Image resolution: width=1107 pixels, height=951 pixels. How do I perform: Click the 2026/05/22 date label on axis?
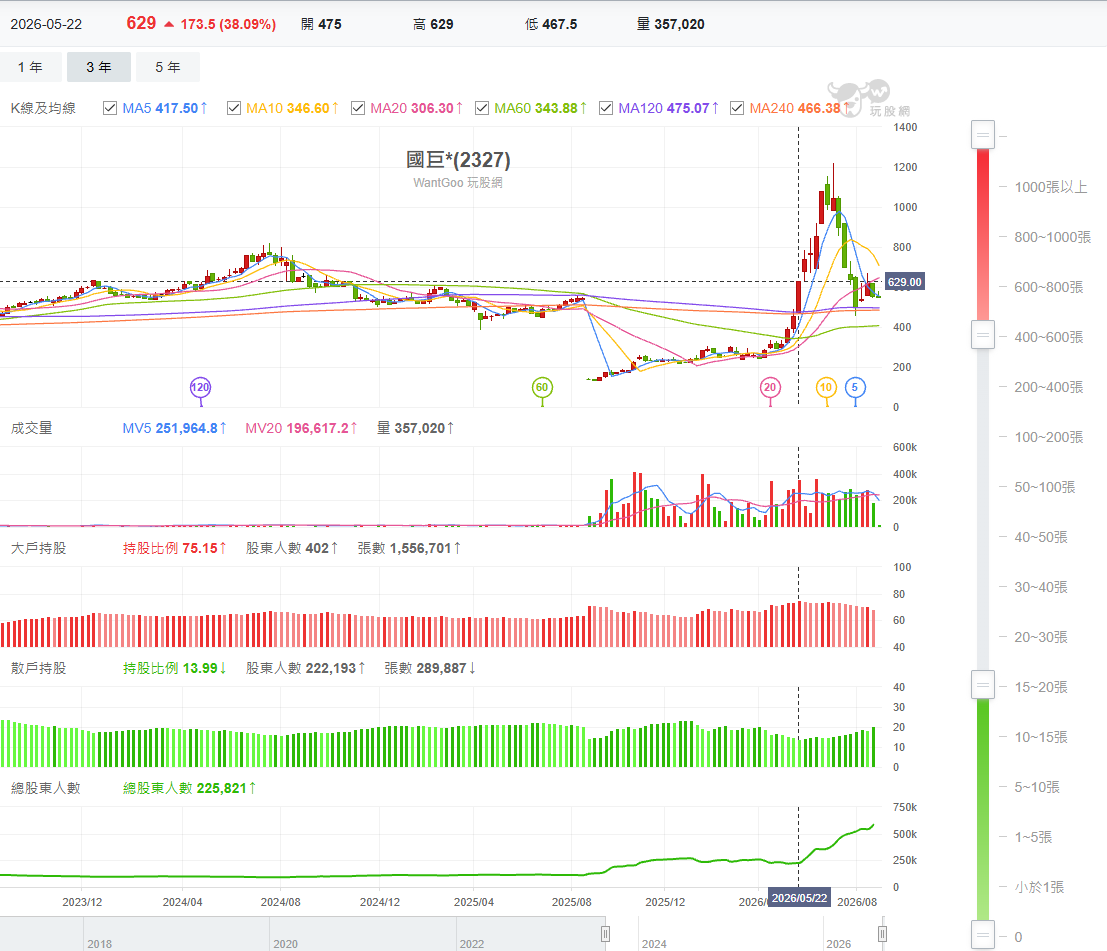tap(799, 898)
